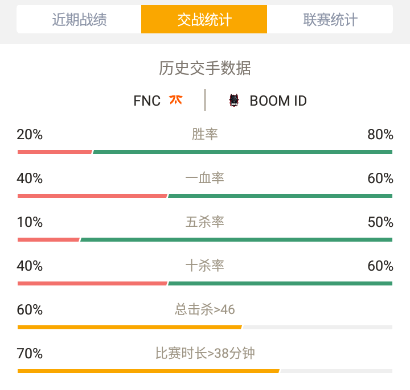This screenshot has height=390, width=410.
Task: Click the 比赛时长>38分钟 label
Action: tap(205, 353)
